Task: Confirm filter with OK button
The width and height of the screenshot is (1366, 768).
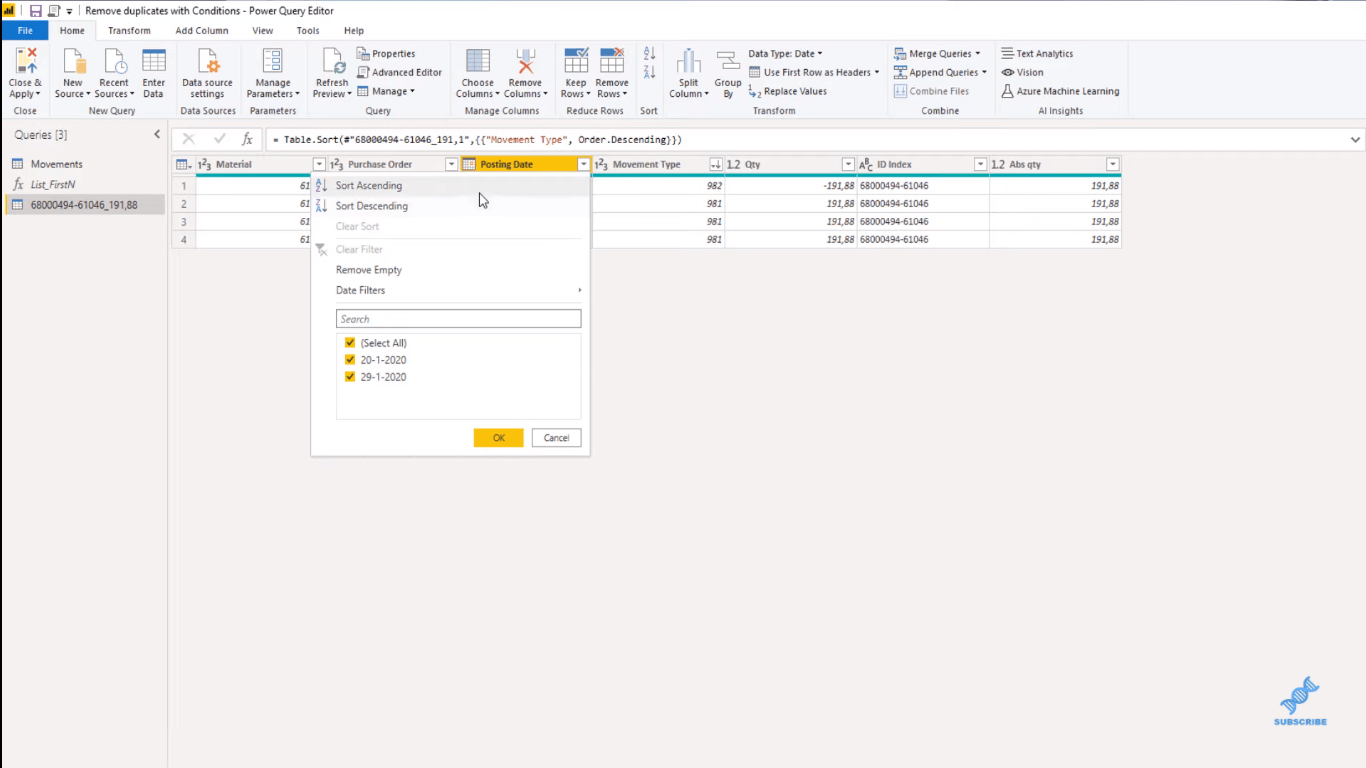Action: pos(498,438)
